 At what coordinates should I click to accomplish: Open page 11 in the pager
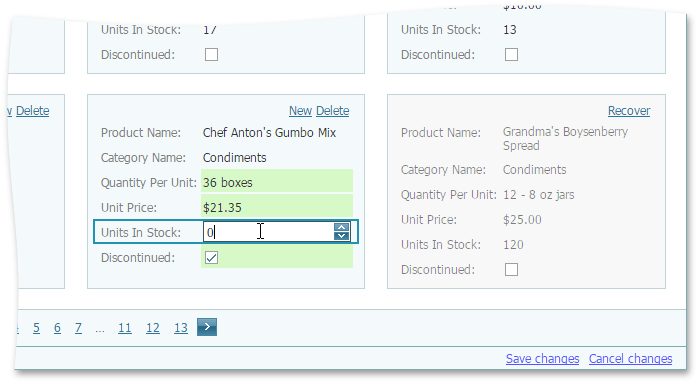125,328
